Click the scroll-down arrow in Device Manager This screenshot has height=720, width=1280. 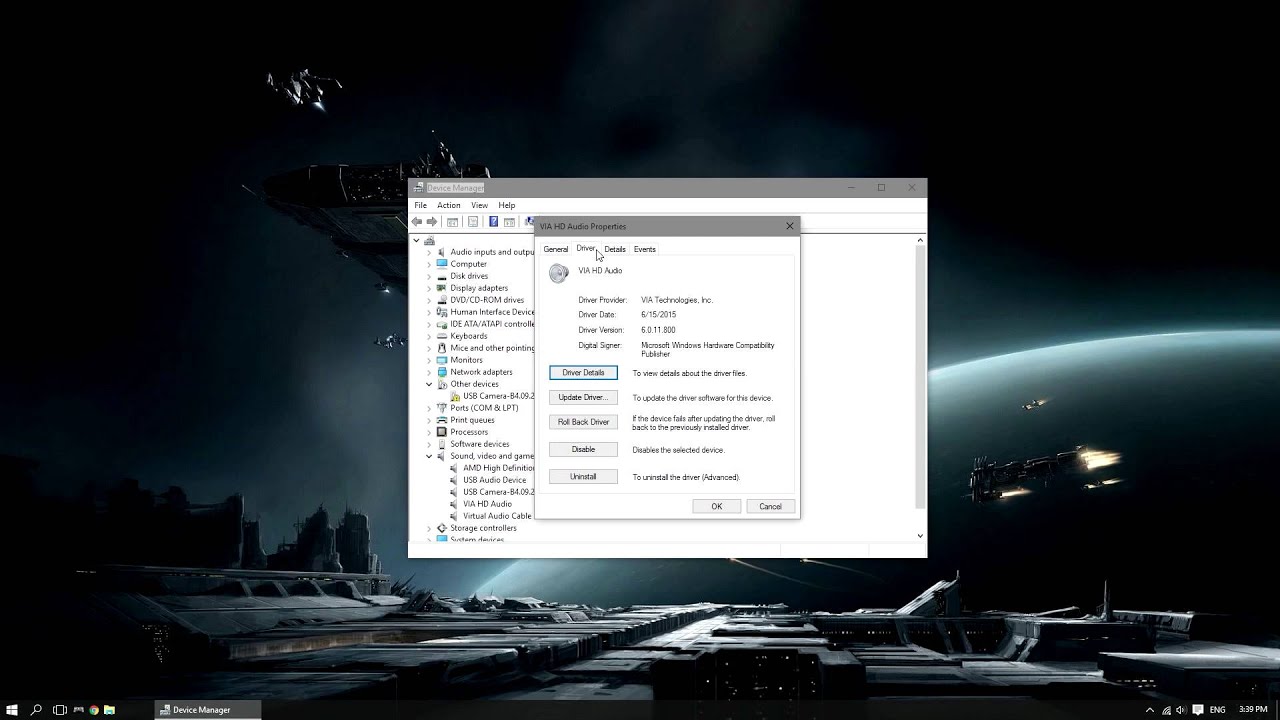click(x=921, y=536)
